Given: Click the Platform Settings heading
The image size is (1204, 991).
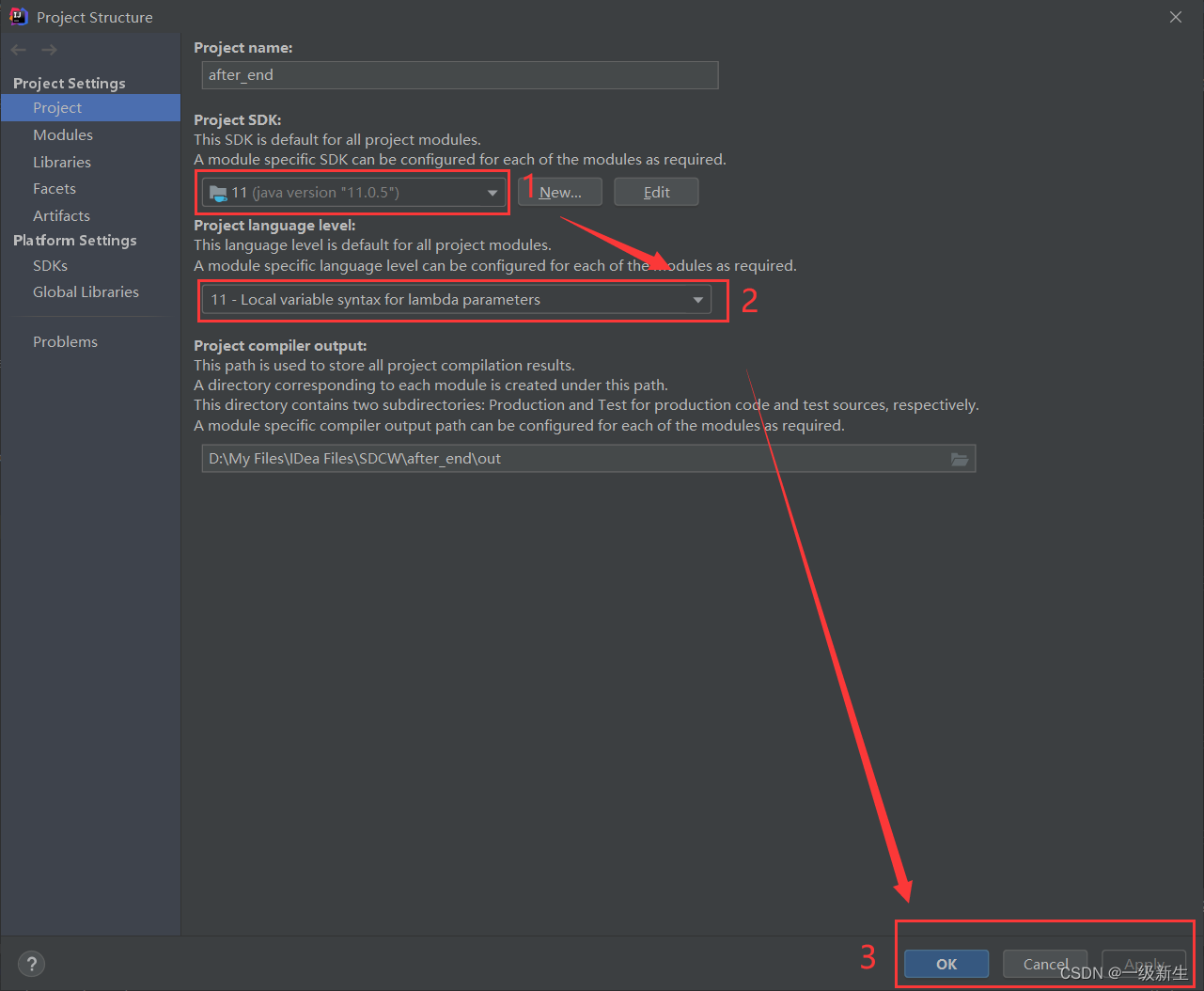Looking at the screenshot, I should tap(75, 241).
